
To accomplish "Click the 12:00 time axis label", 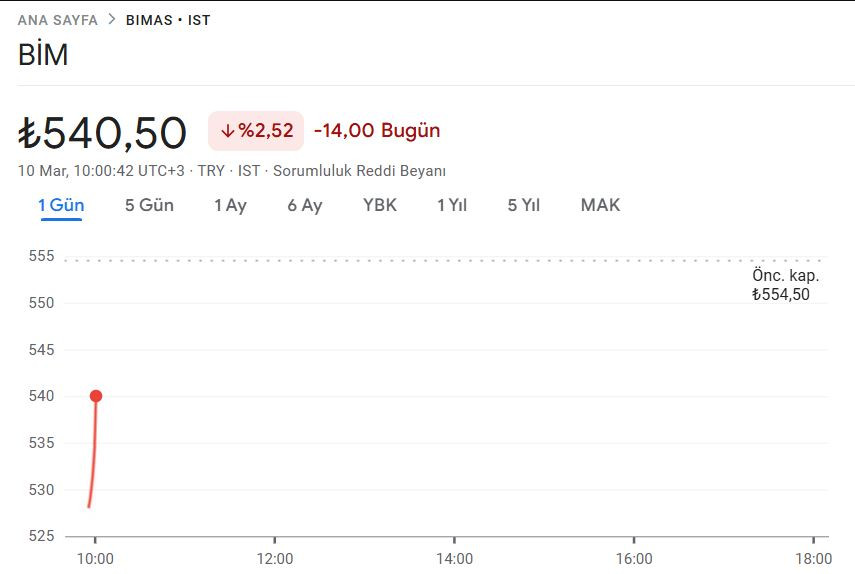I will [275, 559].
